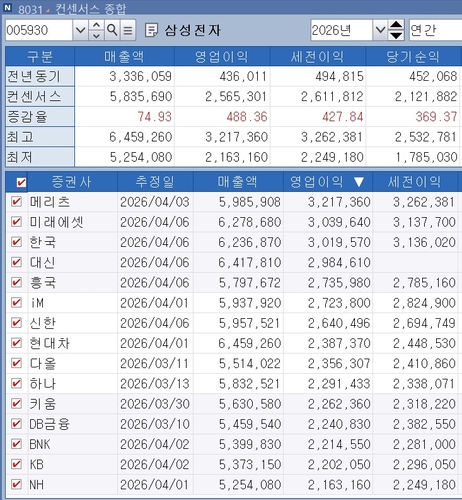
Task: Click the 8031 컨센서스 종합 window title
Action: [72, 9]
